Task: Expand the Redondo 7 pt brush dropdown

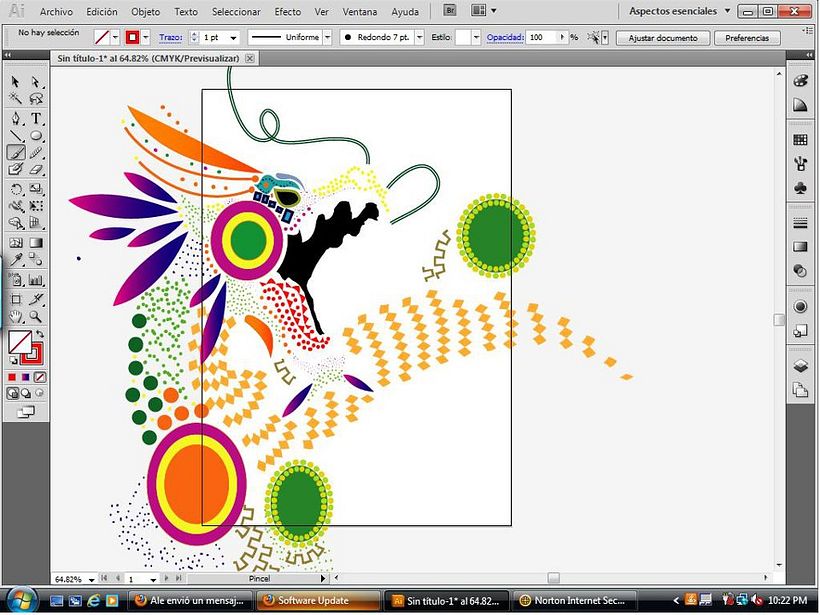Action: pos(419,37)
